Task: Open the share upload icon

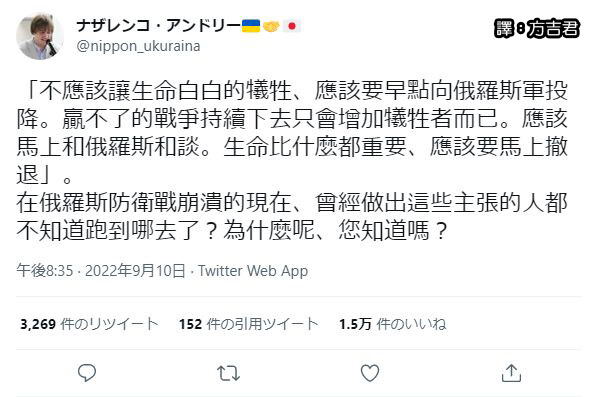Action: point(511,373)
